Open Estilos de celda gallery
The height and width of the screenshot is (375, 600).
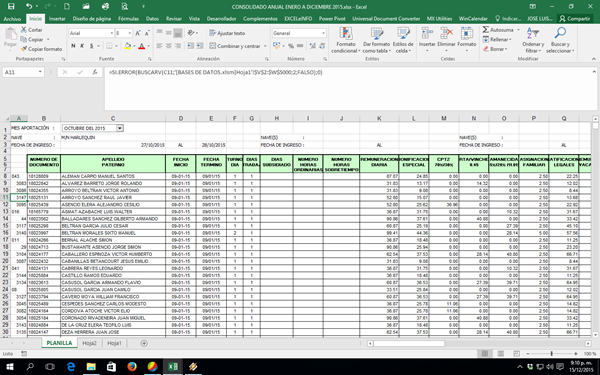tap(403, 40)
